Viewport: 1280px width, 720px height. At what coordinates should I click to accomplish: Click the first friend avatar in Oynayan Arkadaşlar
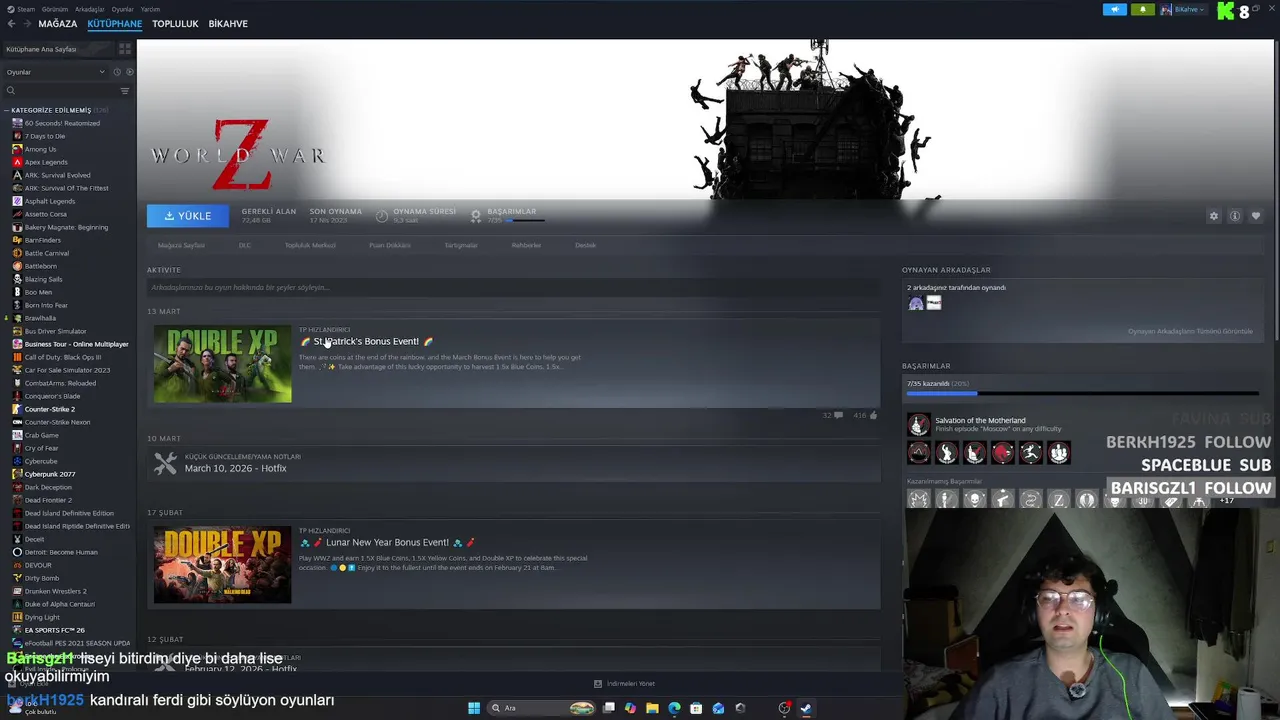916,303
